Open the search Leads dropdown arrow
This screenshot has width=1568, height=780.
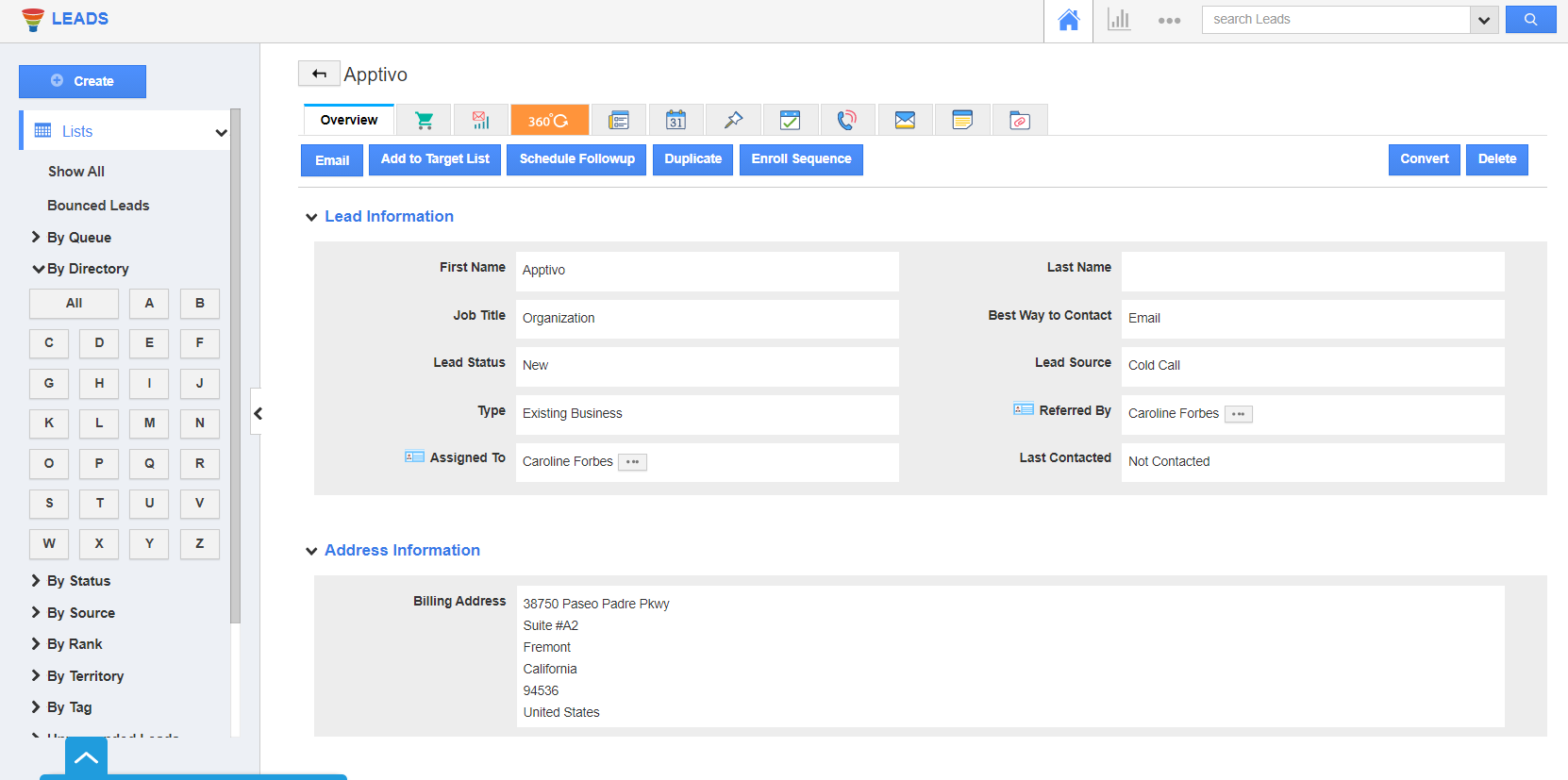[1484, 20]
